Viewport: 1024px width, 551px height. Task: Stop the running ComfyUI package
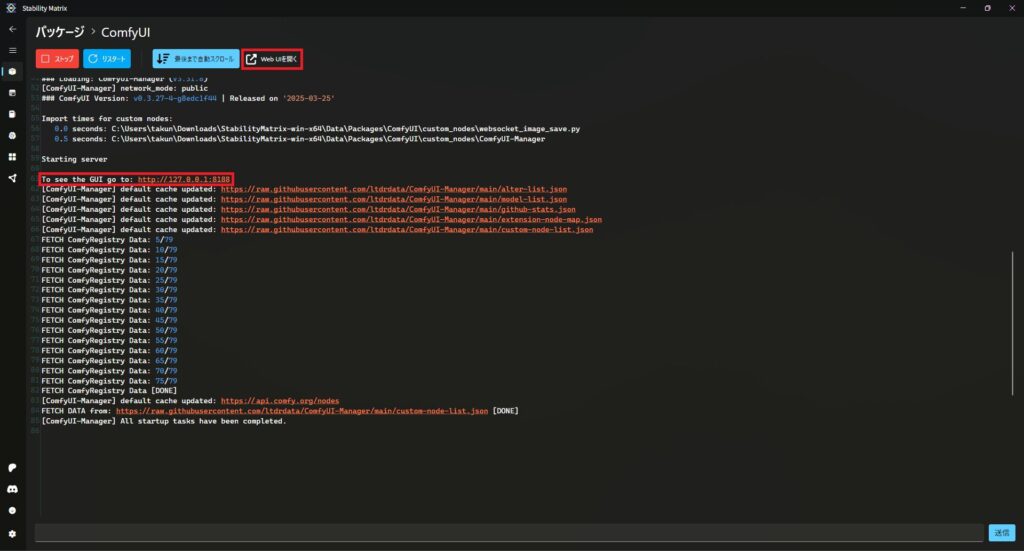click(x=57, y=59)
